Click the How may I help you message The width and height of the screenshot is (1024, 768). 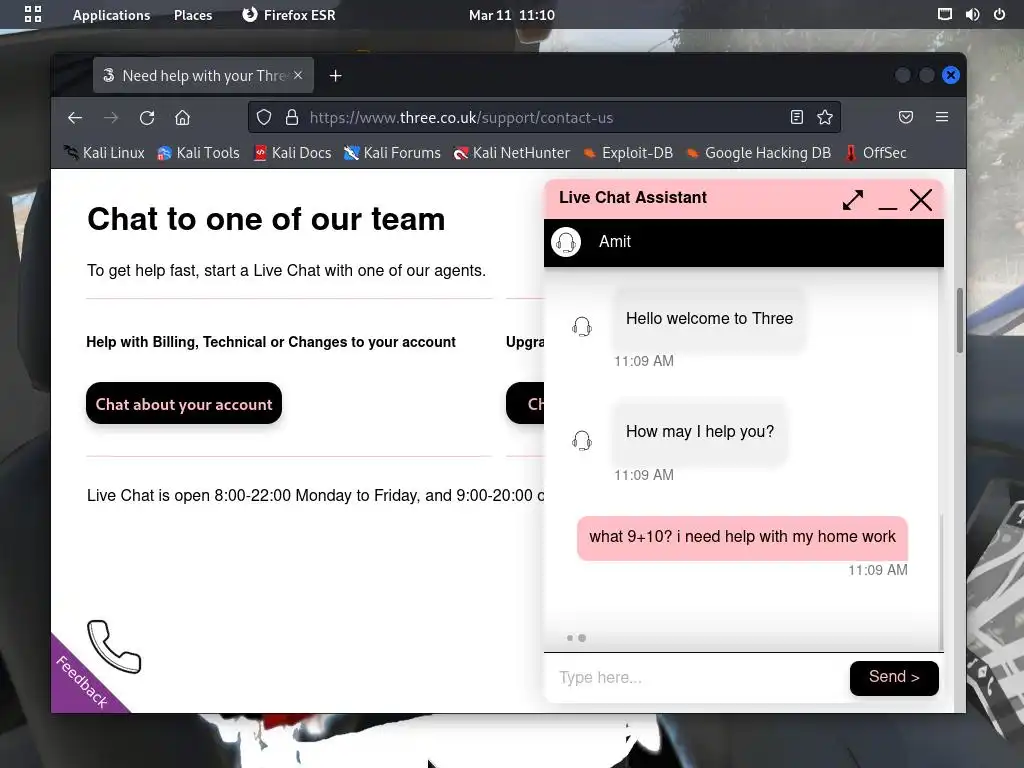(x=699, y=432)
